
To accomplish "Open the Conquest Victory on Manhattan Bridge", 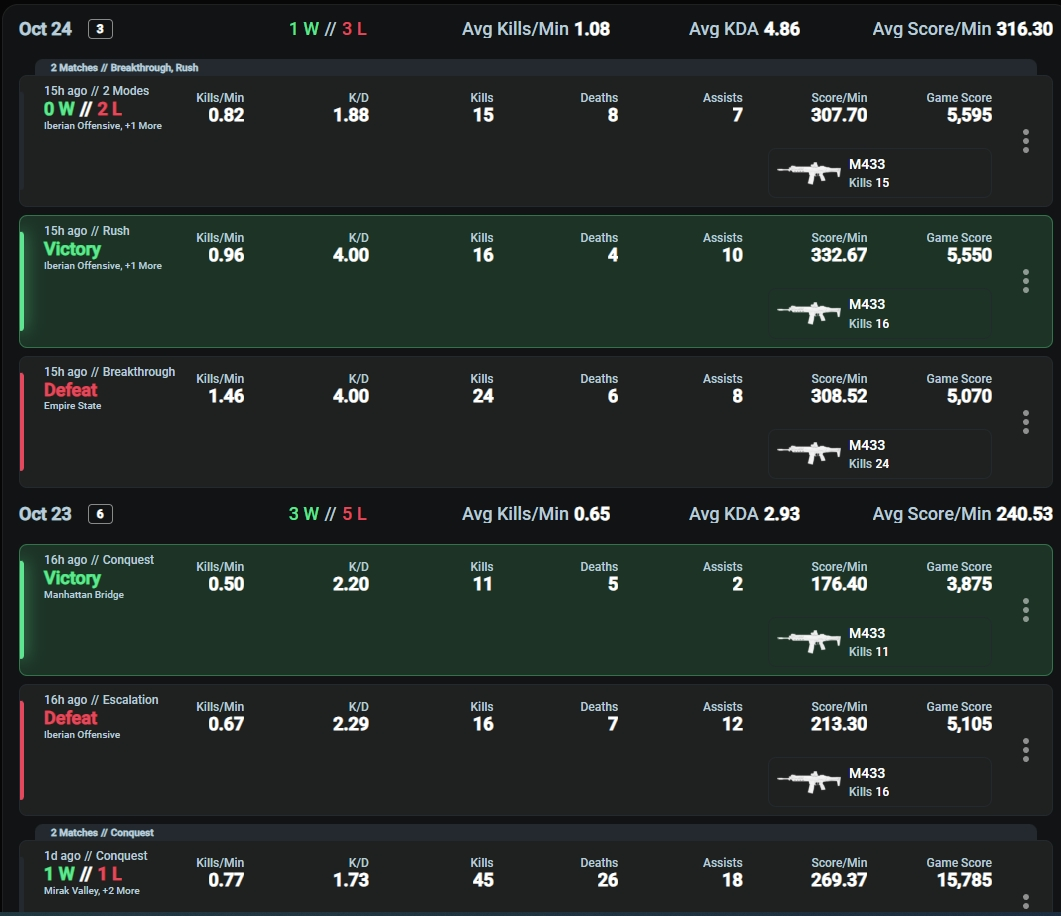I will (536, 610).
